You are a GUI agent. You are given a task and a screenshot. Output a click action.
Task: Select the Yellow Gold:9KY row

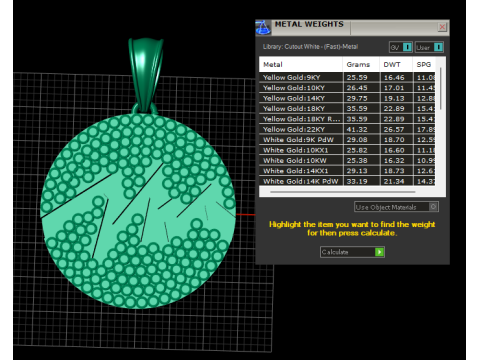[347, 77]
